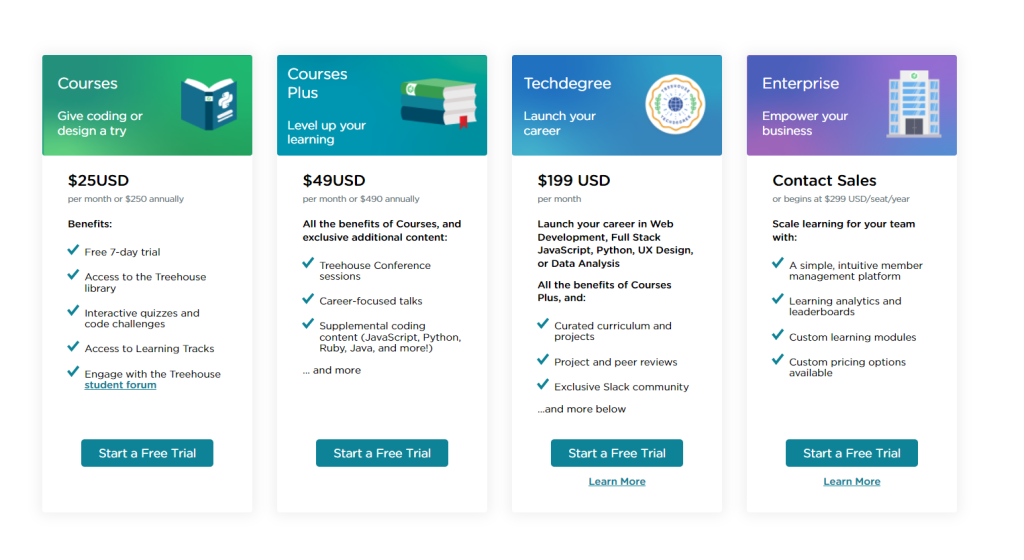Open Learn More under Enterprise

click(852, 482)
